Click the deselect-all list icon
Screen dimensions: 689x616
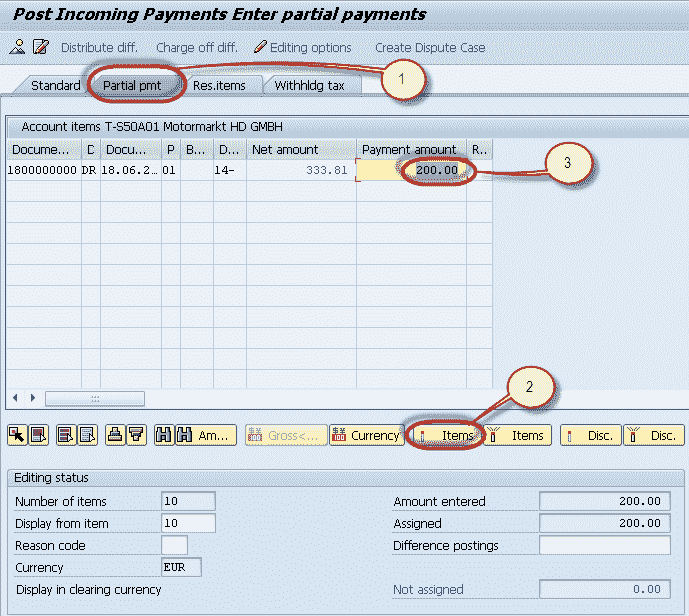(87, 435)
